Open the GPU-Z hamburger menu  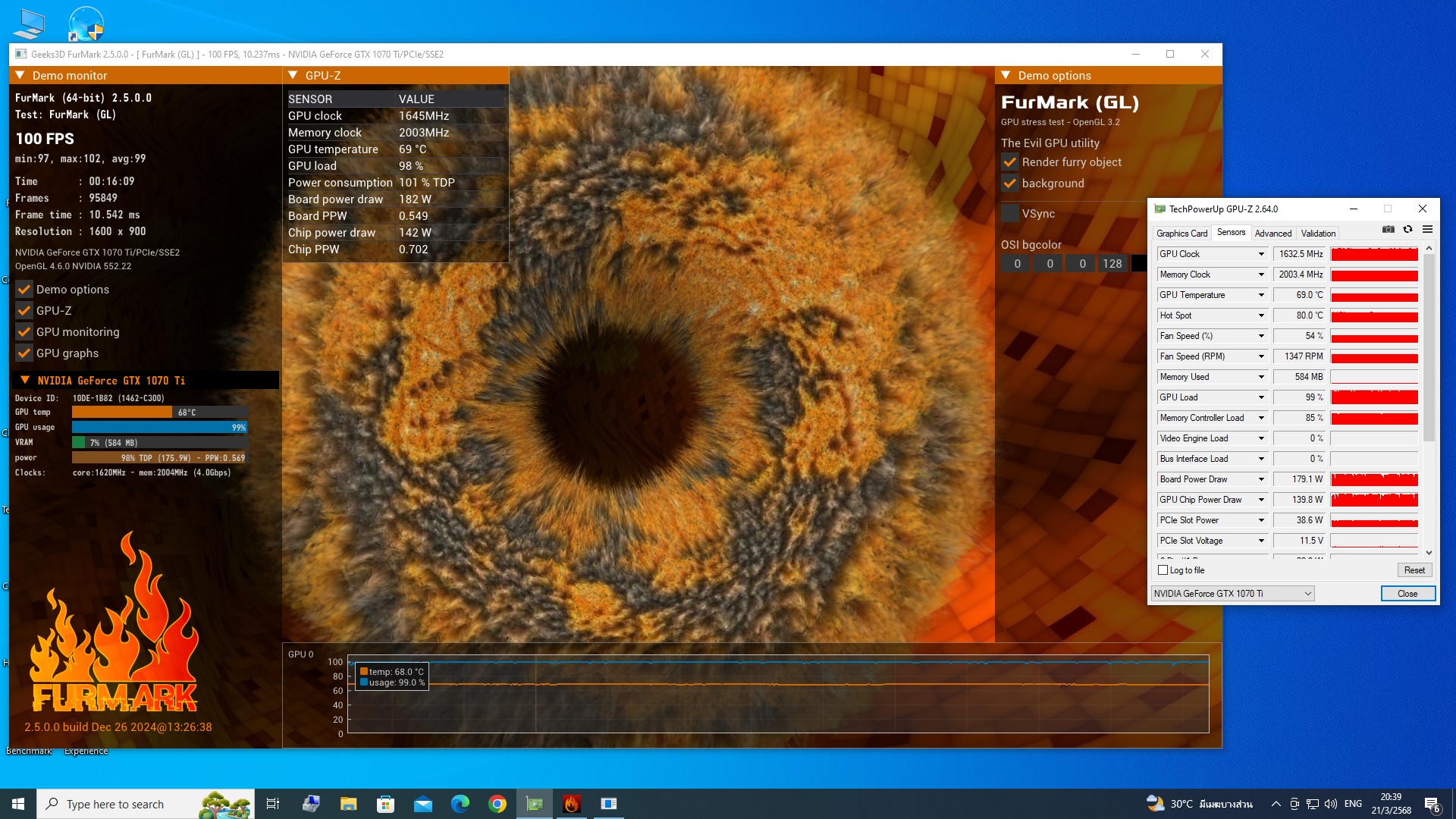1427,229
